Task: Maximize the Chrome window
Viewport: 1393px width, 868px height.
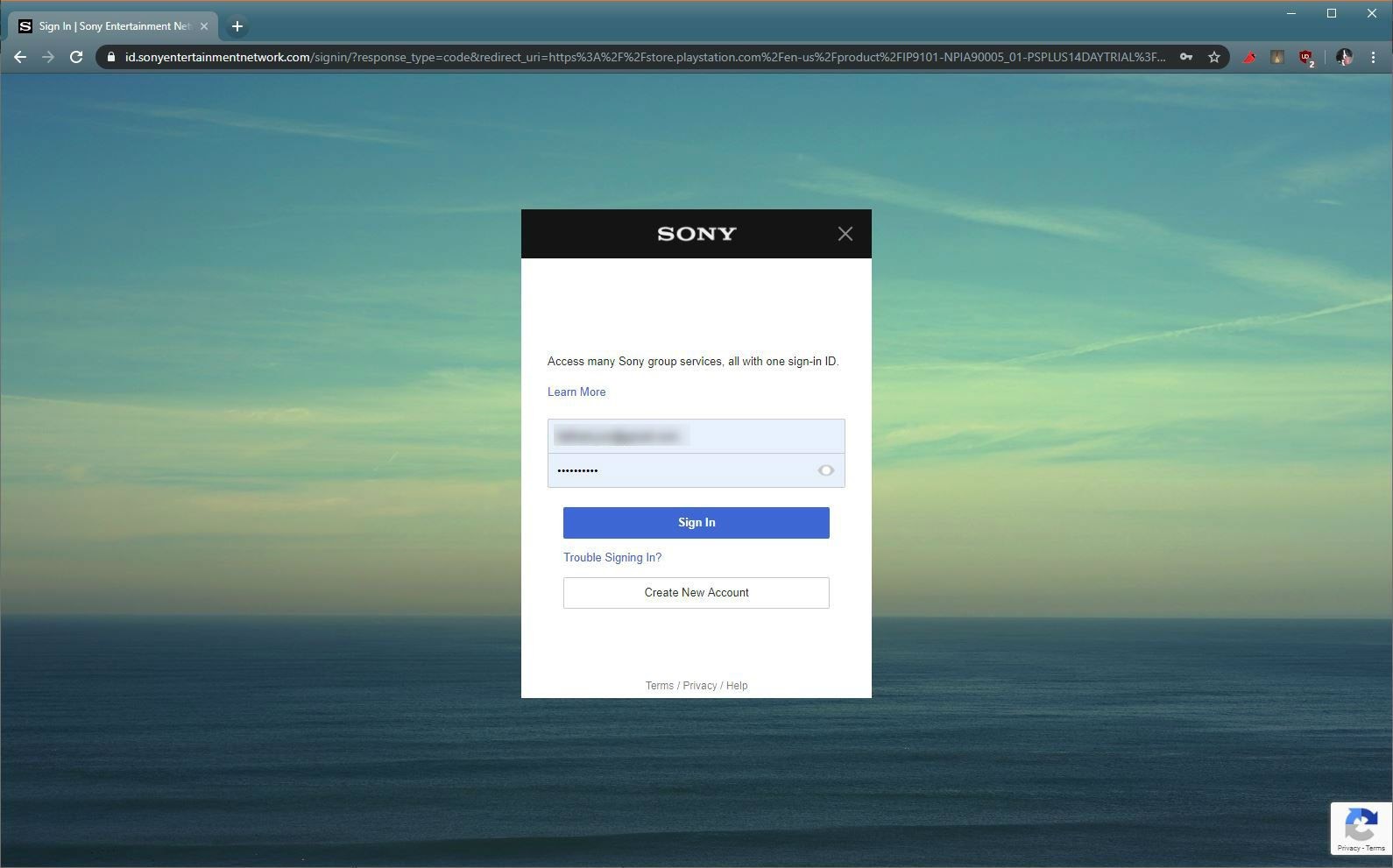Action: tap(1332, 13)
